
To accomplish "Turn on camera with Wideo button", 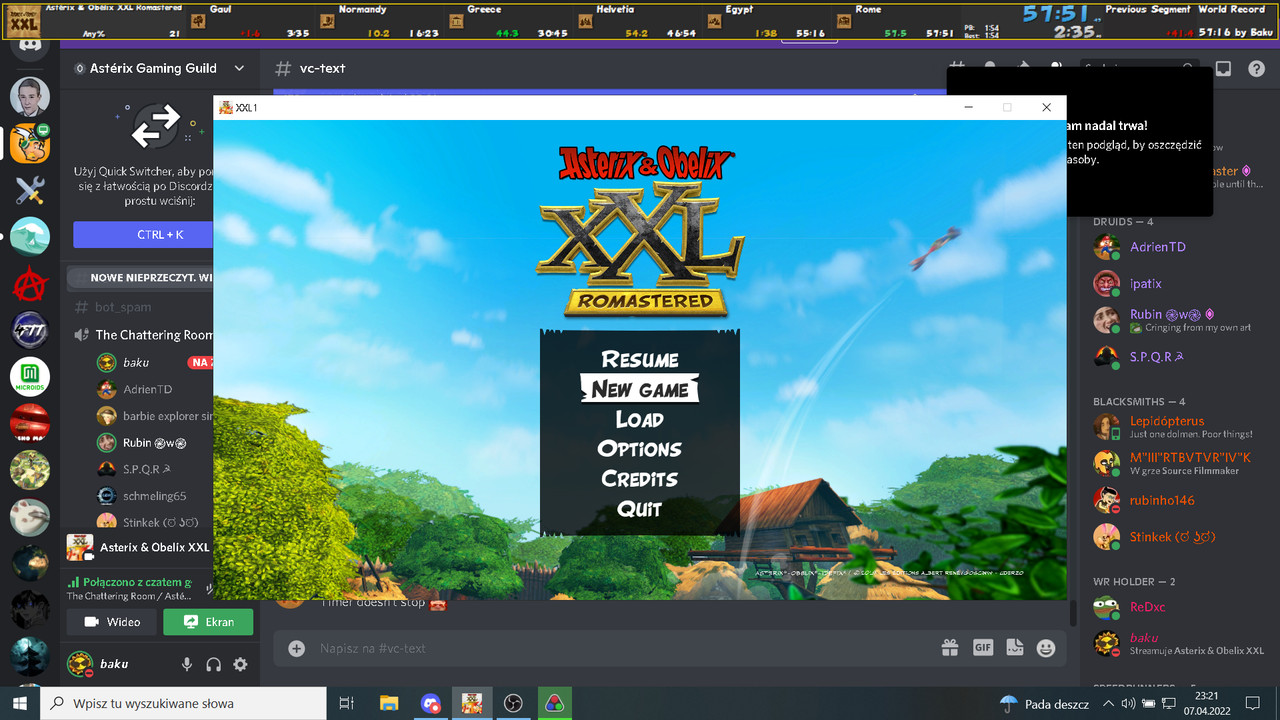I will click(x=110, y=622).
